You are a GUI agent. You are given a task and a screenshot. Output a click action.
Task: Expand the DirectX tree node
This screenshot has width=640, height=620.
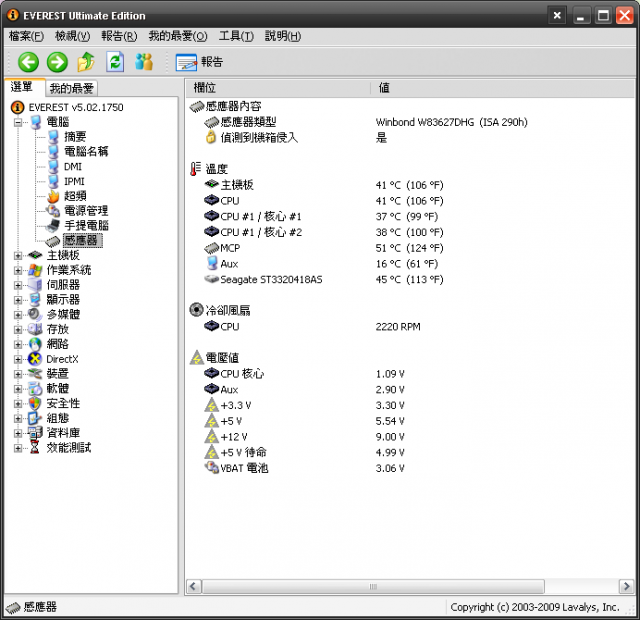(x=18, y=359)
